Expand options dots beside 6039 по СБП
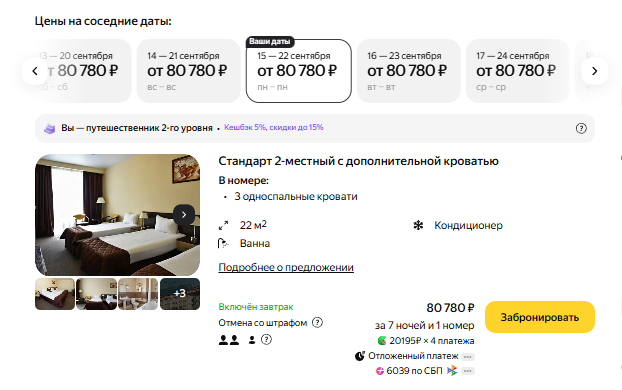Image resolution: width=622 pixels, height=390 pixels. [468, 371]
